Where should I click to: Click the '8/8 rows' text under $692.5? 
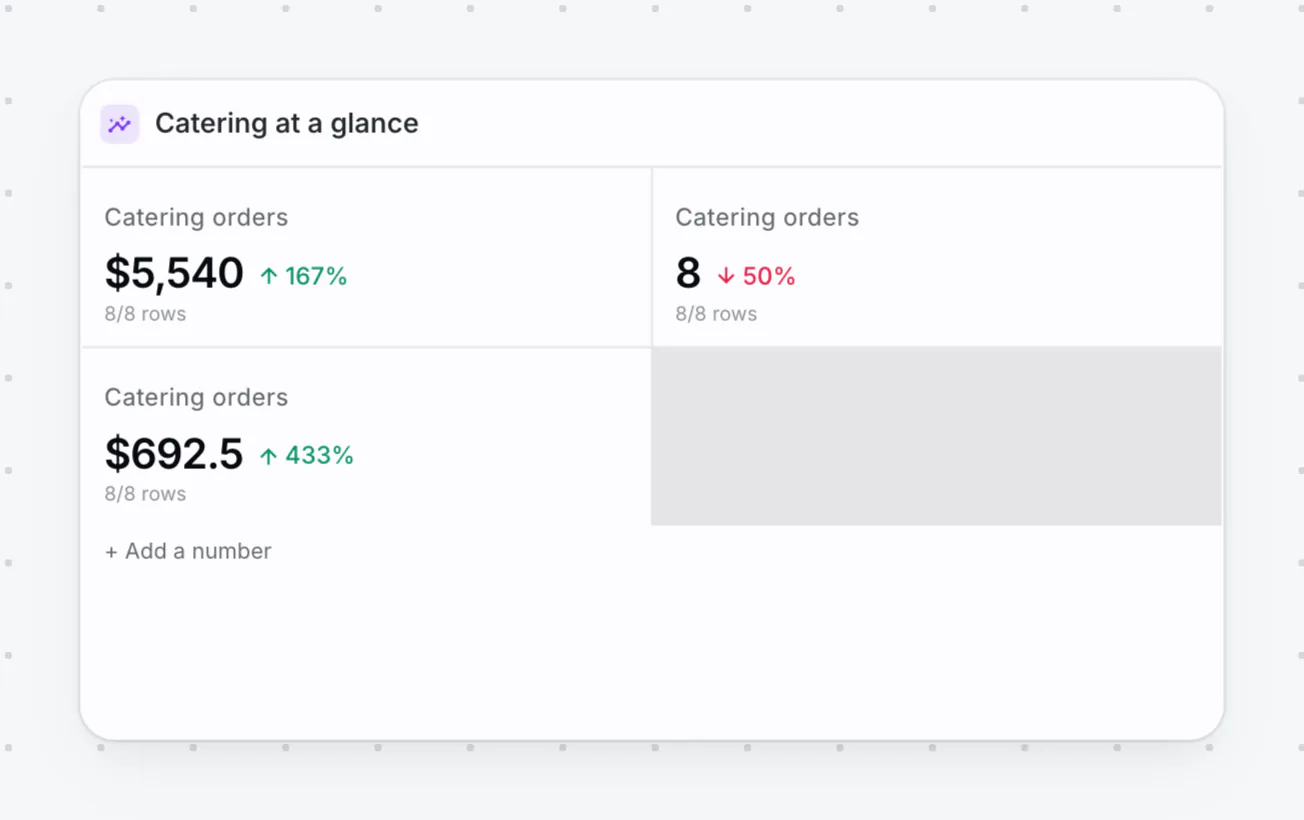pyautogui.click(x=145, y=494)
